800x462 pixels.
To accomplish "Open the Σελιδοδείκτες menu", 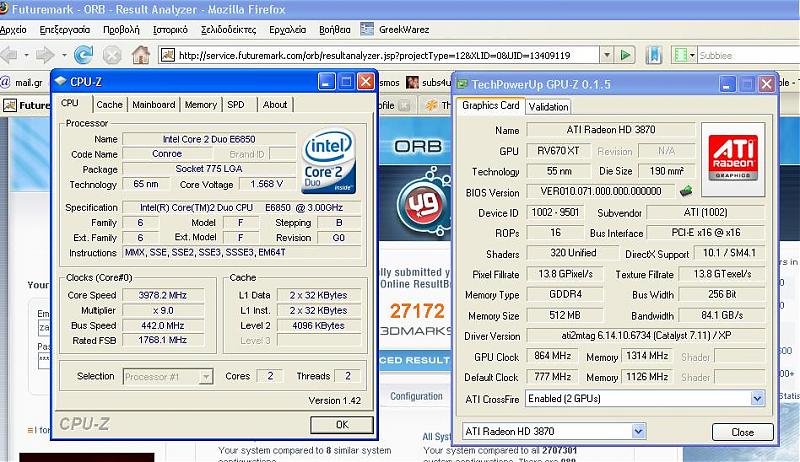I will point(229,30).
